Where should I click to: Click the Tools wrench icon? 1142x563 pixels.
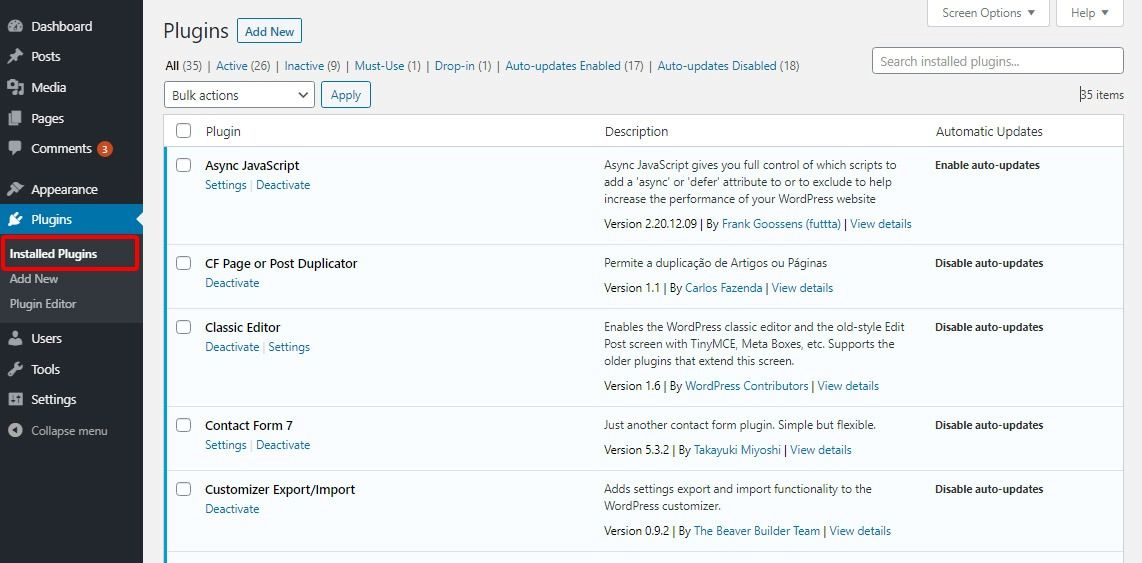15,369
